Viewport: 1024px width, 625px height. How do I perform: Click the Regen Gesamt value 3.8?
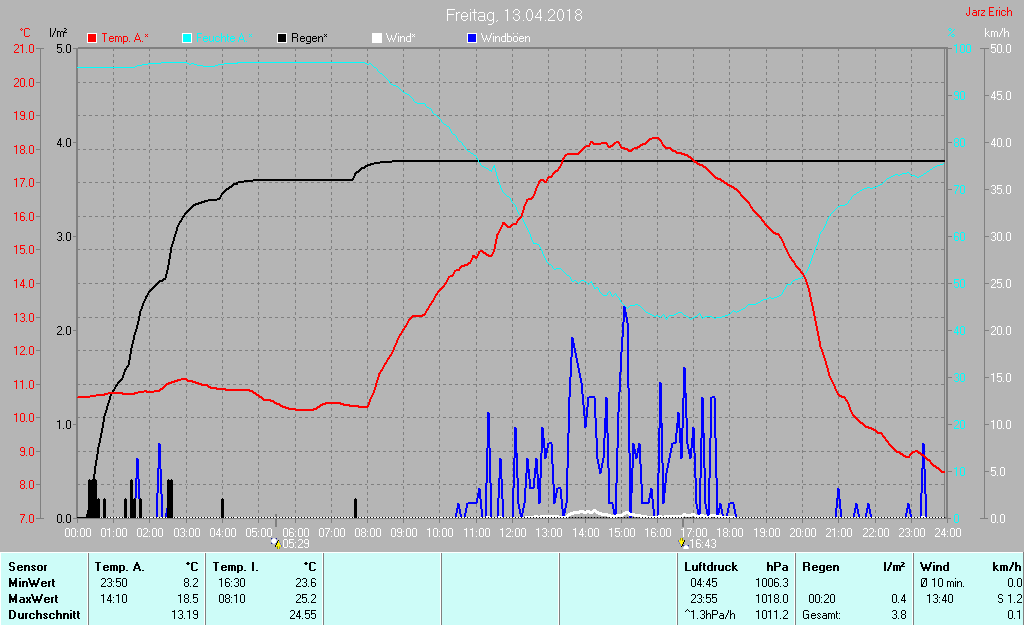[897, 615]
